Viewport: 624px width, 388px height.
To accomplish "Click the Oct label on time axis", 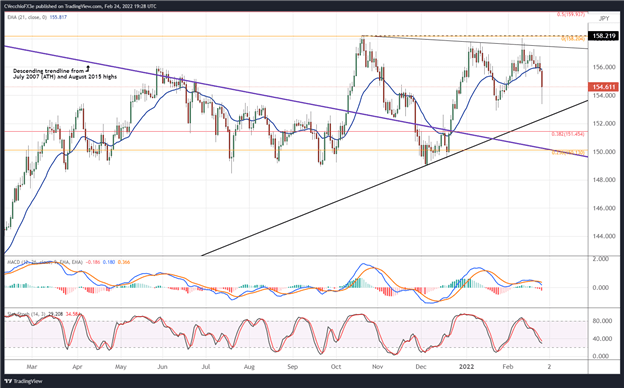I will click(x=336, y=367).
